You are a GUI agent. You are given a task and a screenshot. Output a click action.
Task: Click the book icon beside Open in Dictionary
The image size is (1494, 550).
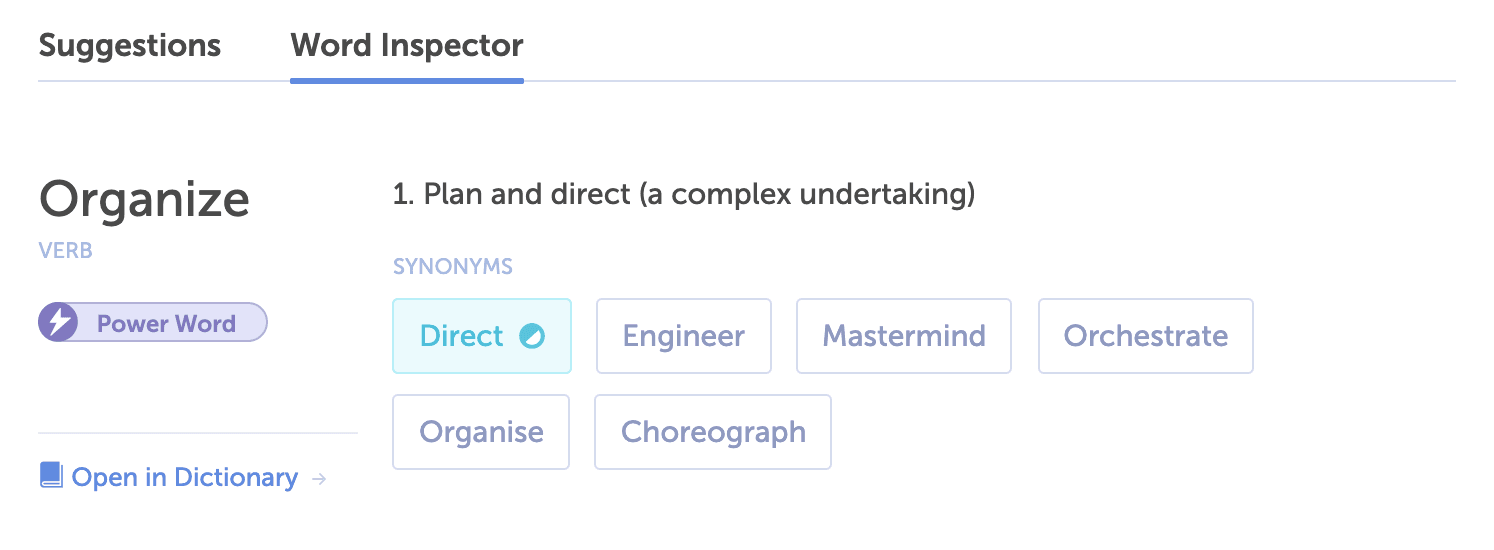click(51, 475)
